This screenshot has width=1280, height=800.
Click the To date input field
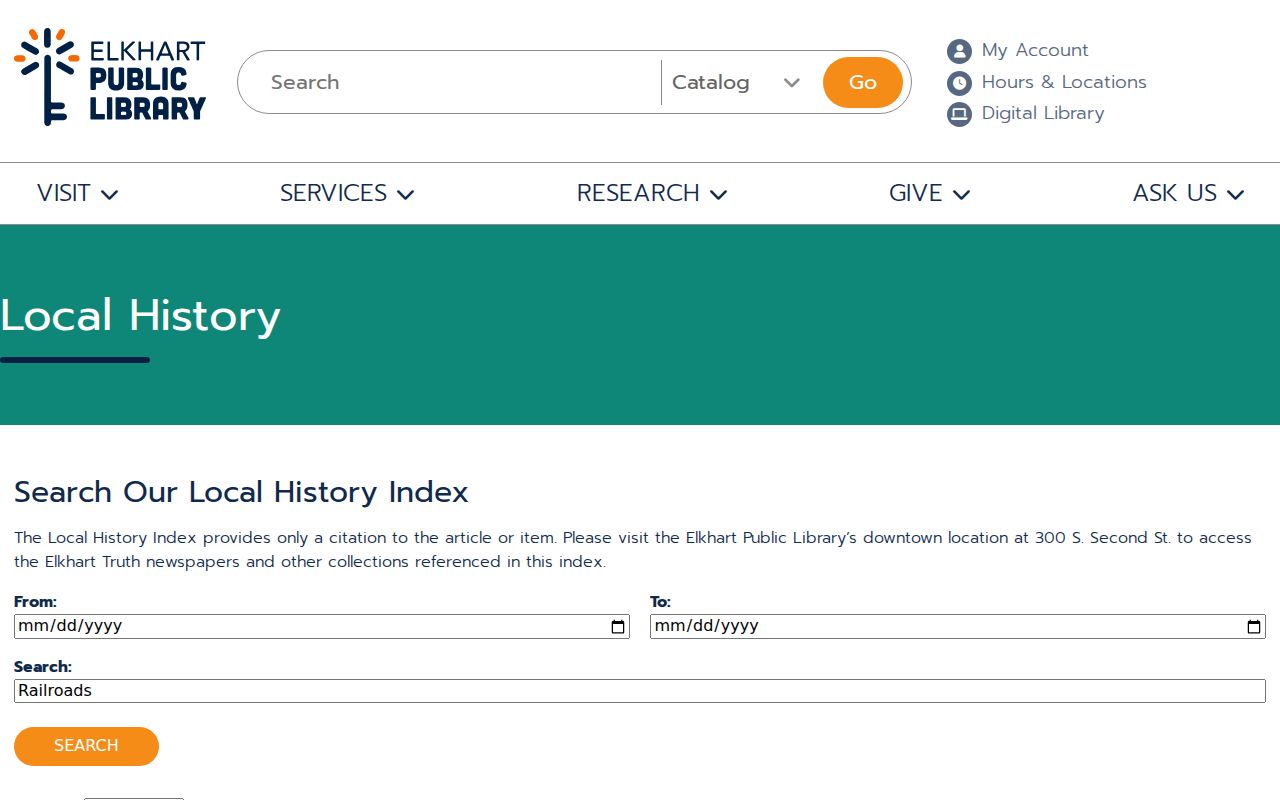958,627
